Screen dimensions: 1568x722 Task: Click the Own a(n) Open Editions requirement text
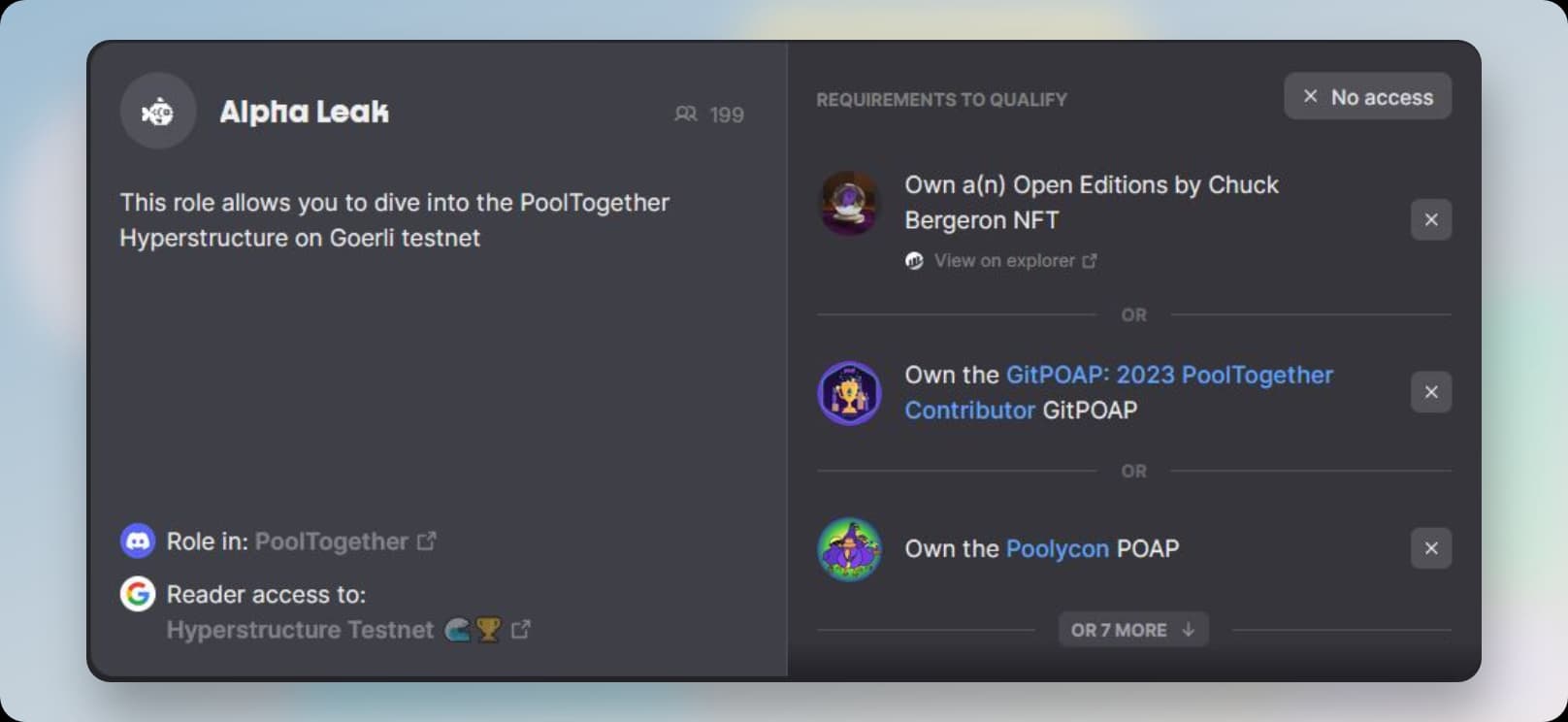tap(1092, 203)
